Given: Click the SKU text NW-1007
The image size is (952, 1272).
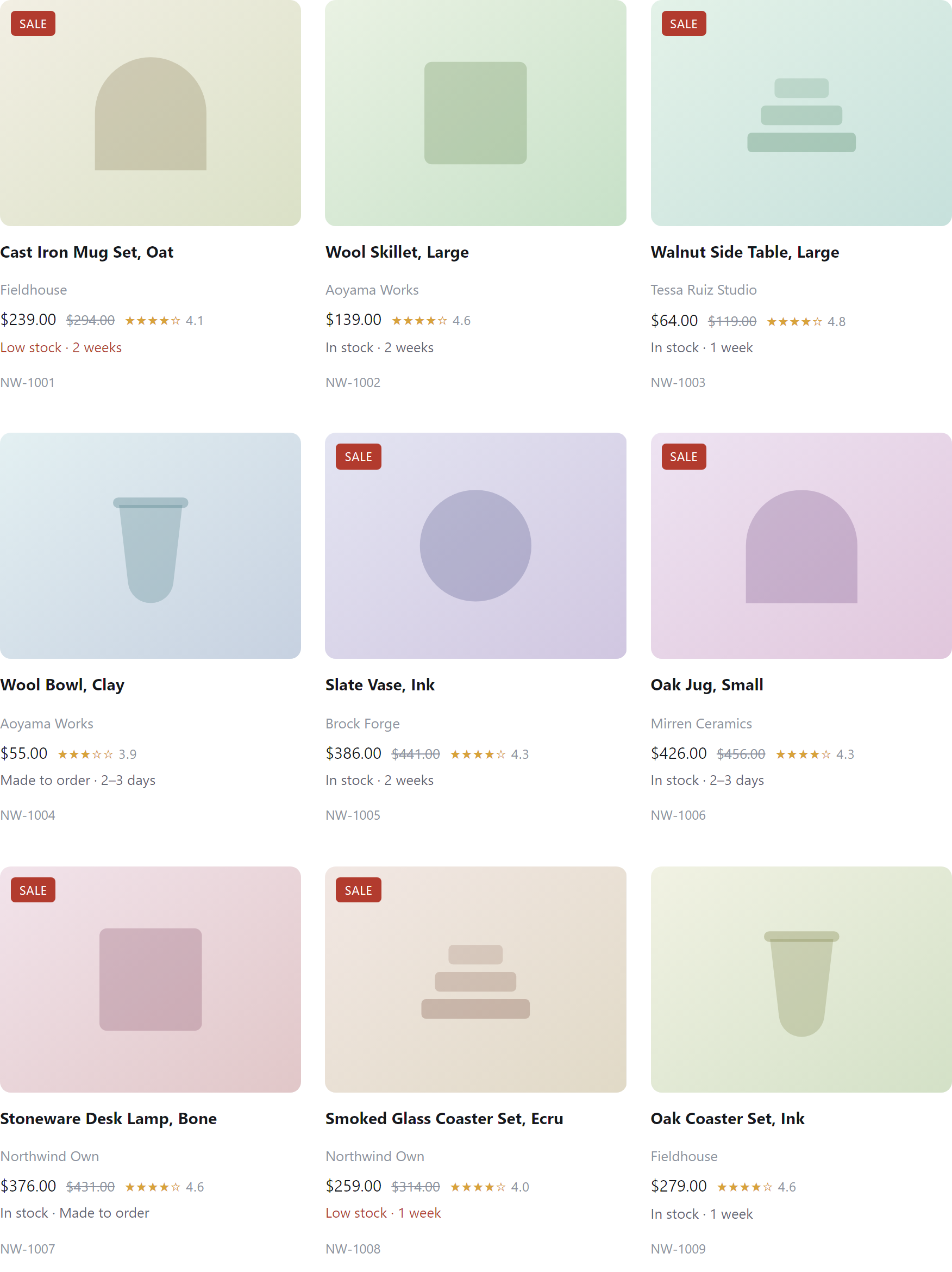Looking at the screenshot, I should [28, 1249].
